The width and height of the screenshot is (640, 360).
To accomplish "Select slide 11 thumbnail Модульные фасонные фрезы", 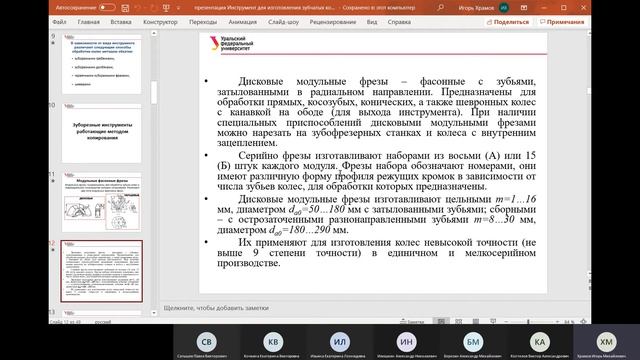I will pyautogui.click(x=102, y=202).
